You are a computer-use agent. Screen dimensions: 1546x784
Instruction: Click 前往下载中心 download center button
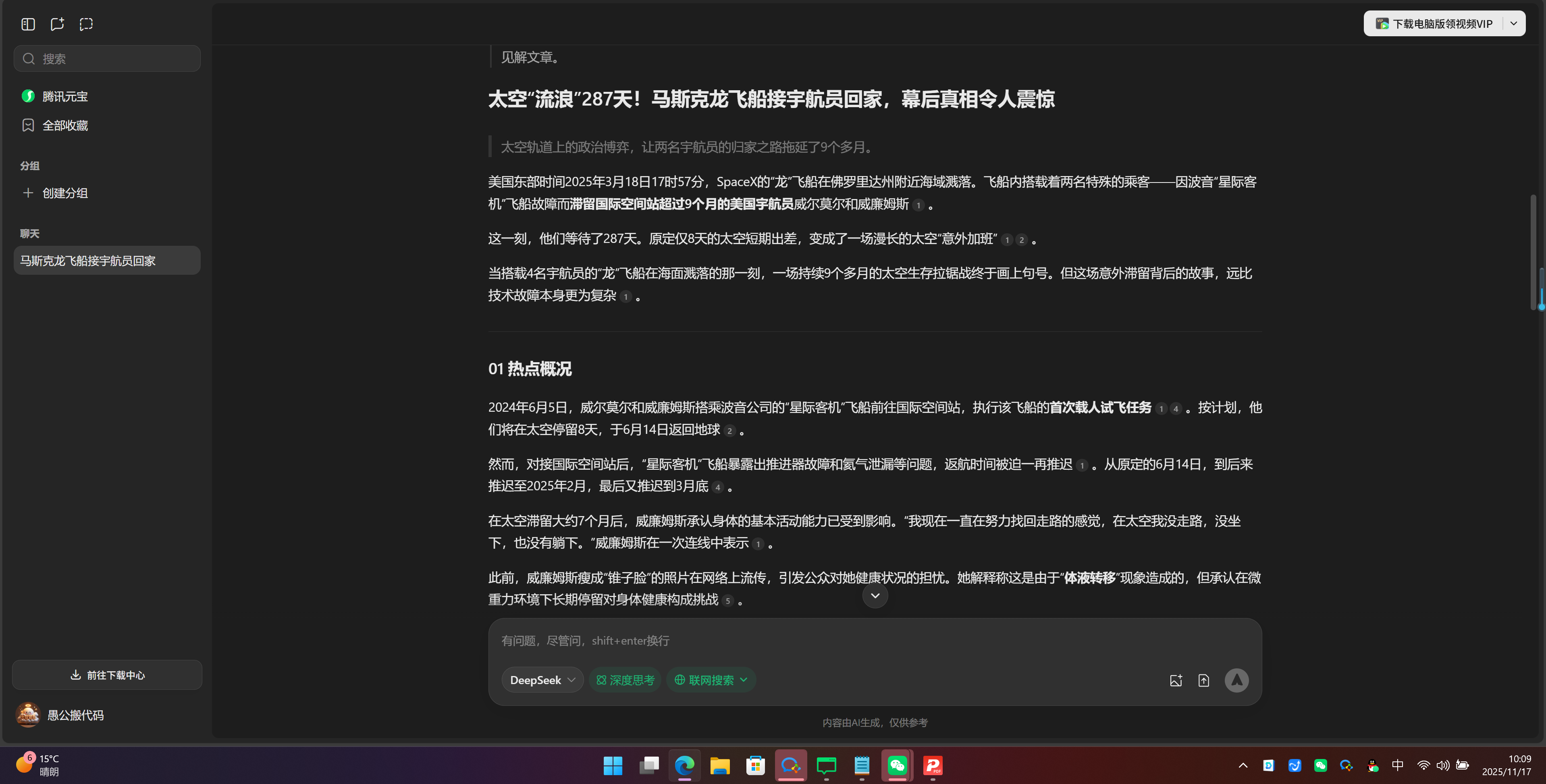pyautogui.click(x=107, y=675)
